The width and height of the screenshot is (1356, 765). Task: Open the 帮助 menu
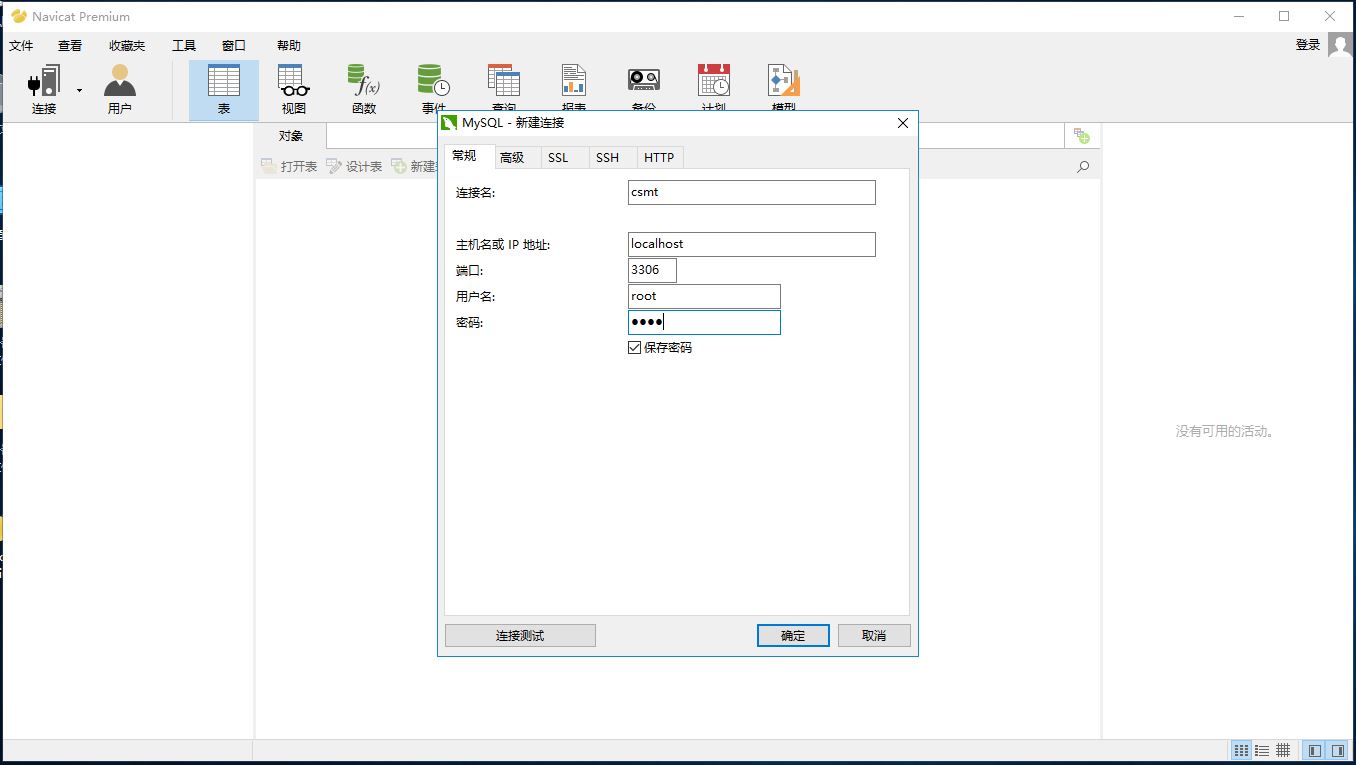[289, 46]
